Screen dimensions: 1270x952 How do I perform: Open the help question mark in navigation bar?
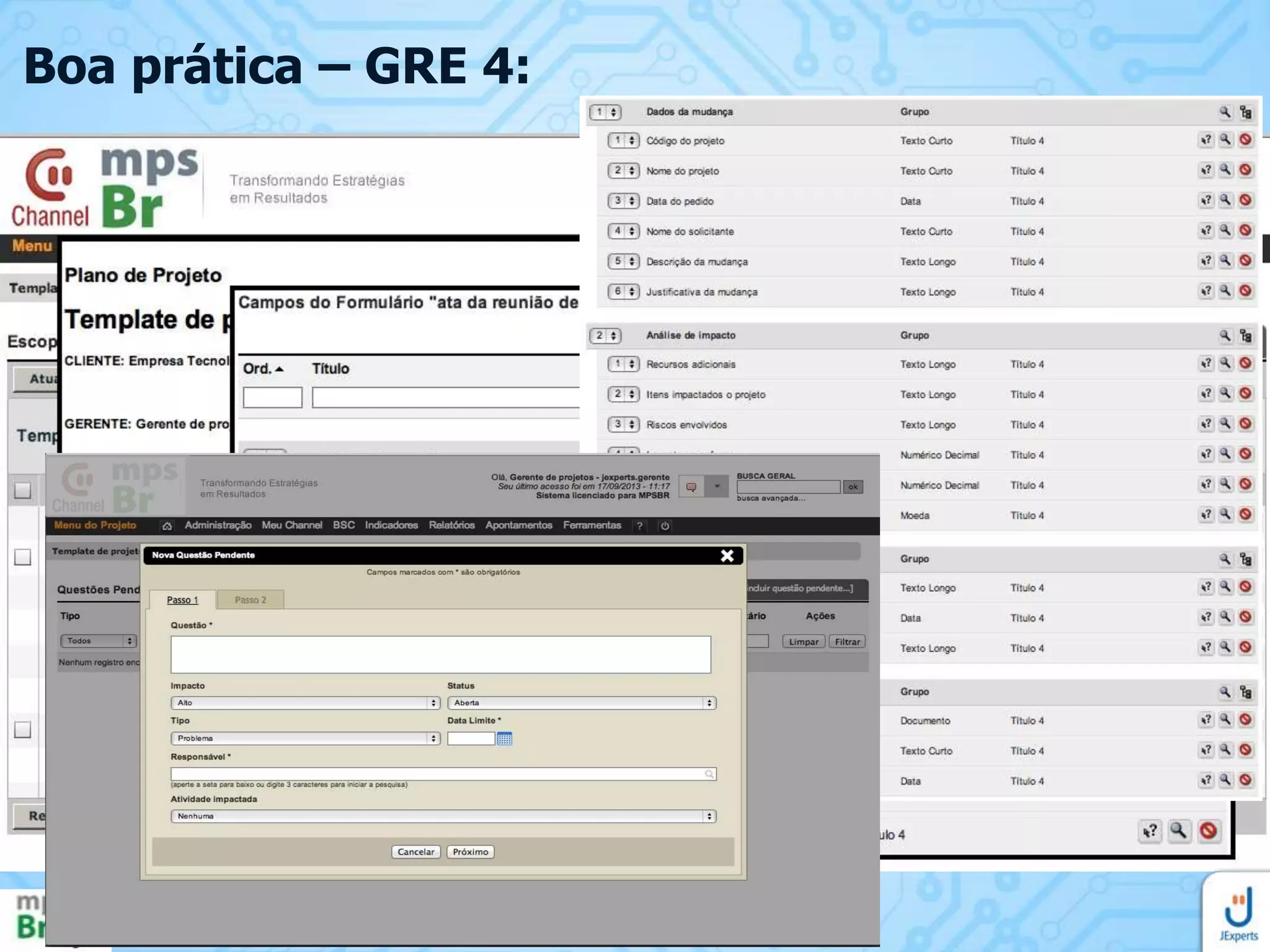(639, 526)
